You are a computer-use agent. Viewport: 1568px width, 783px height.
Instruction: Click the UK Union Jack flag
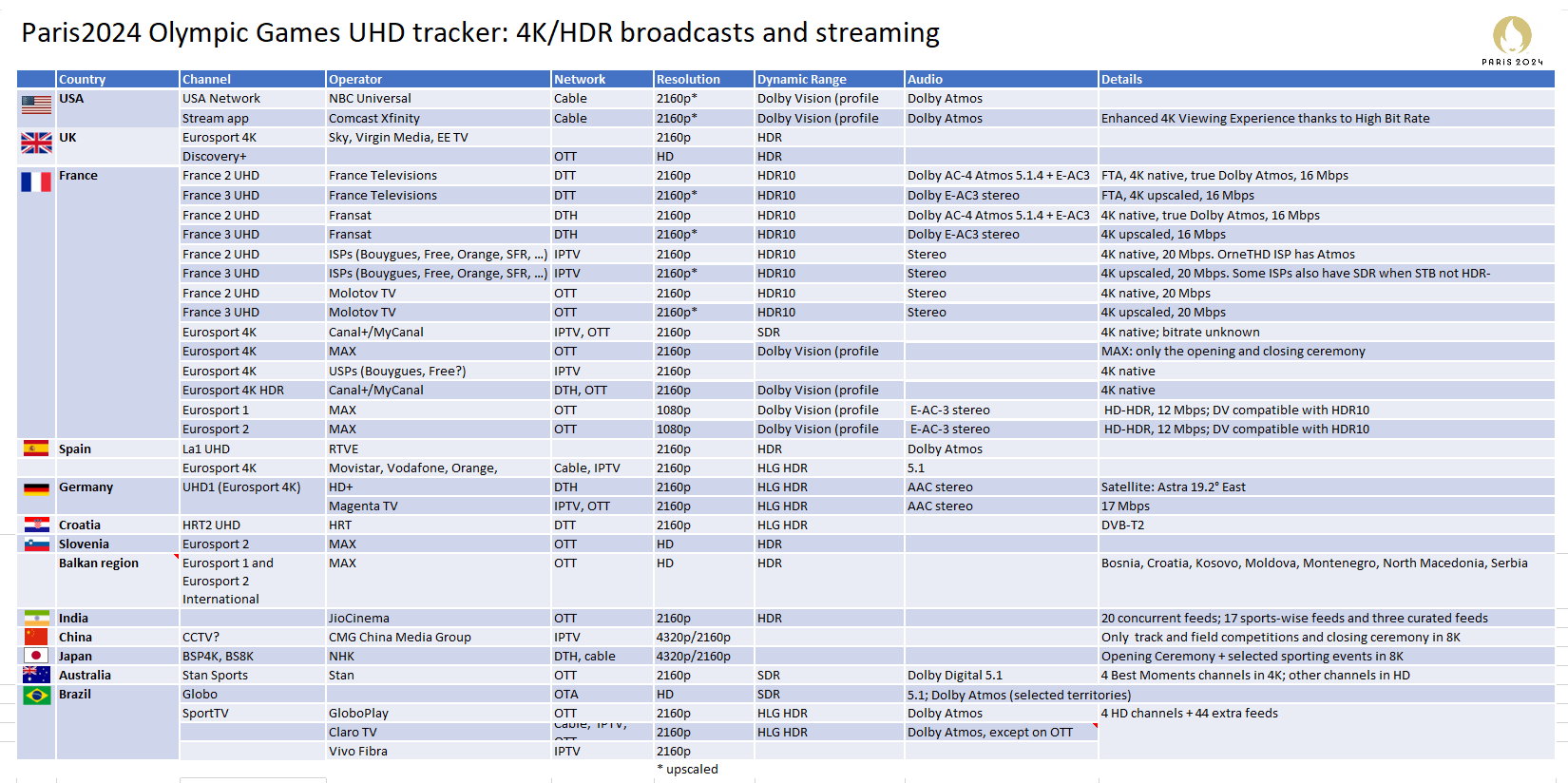tap(36, 143)
